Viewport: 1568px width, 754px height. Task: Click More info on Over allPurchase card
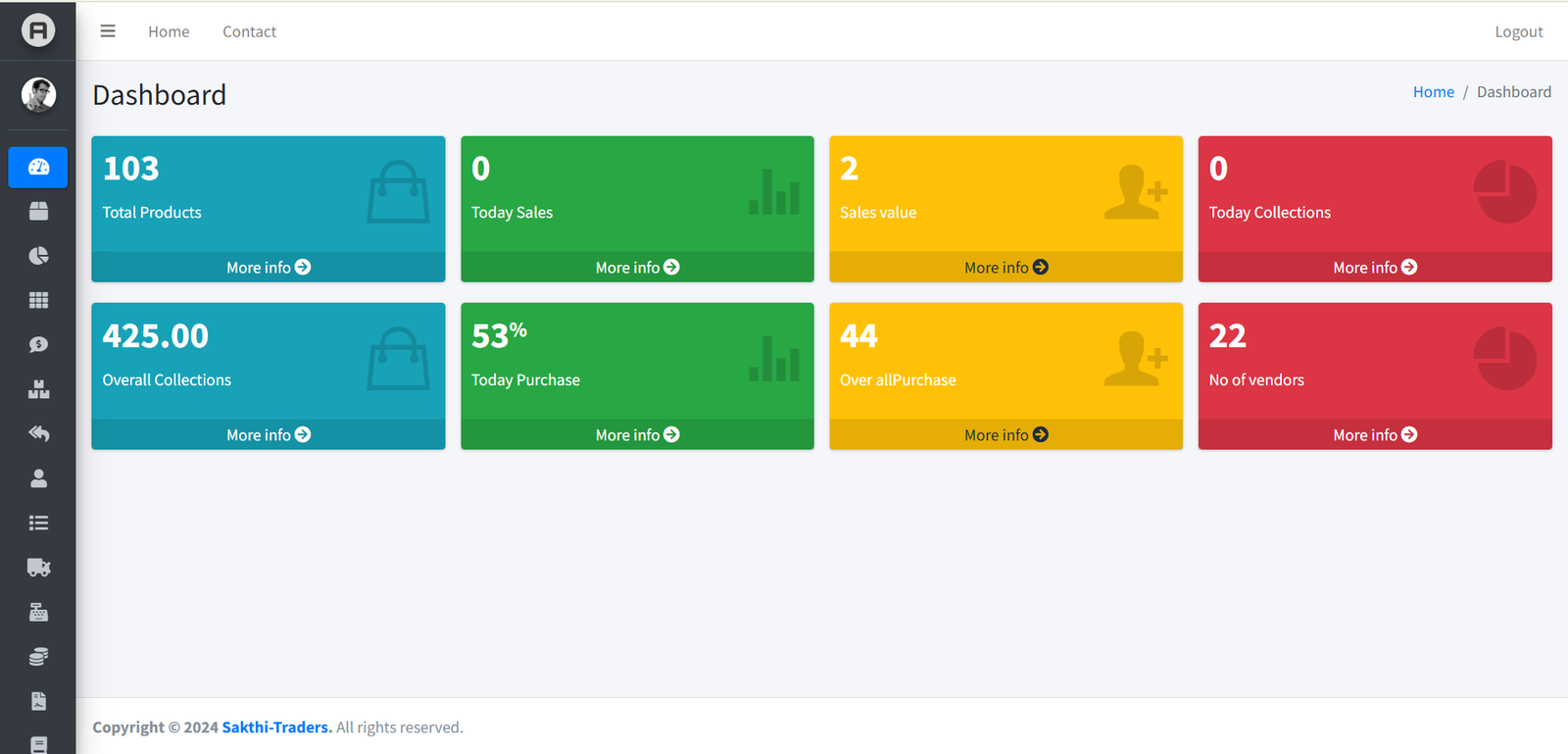tap(1006, 434)
